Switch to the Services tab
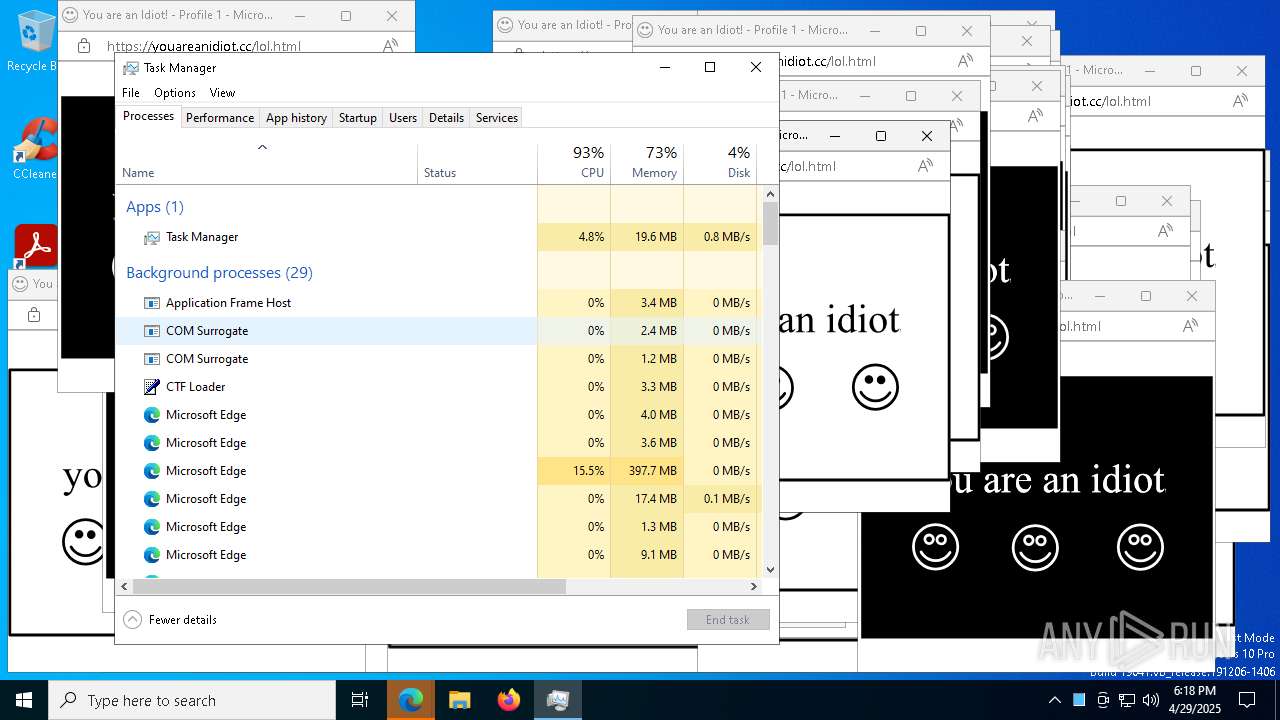 click(x=497, y=118)
